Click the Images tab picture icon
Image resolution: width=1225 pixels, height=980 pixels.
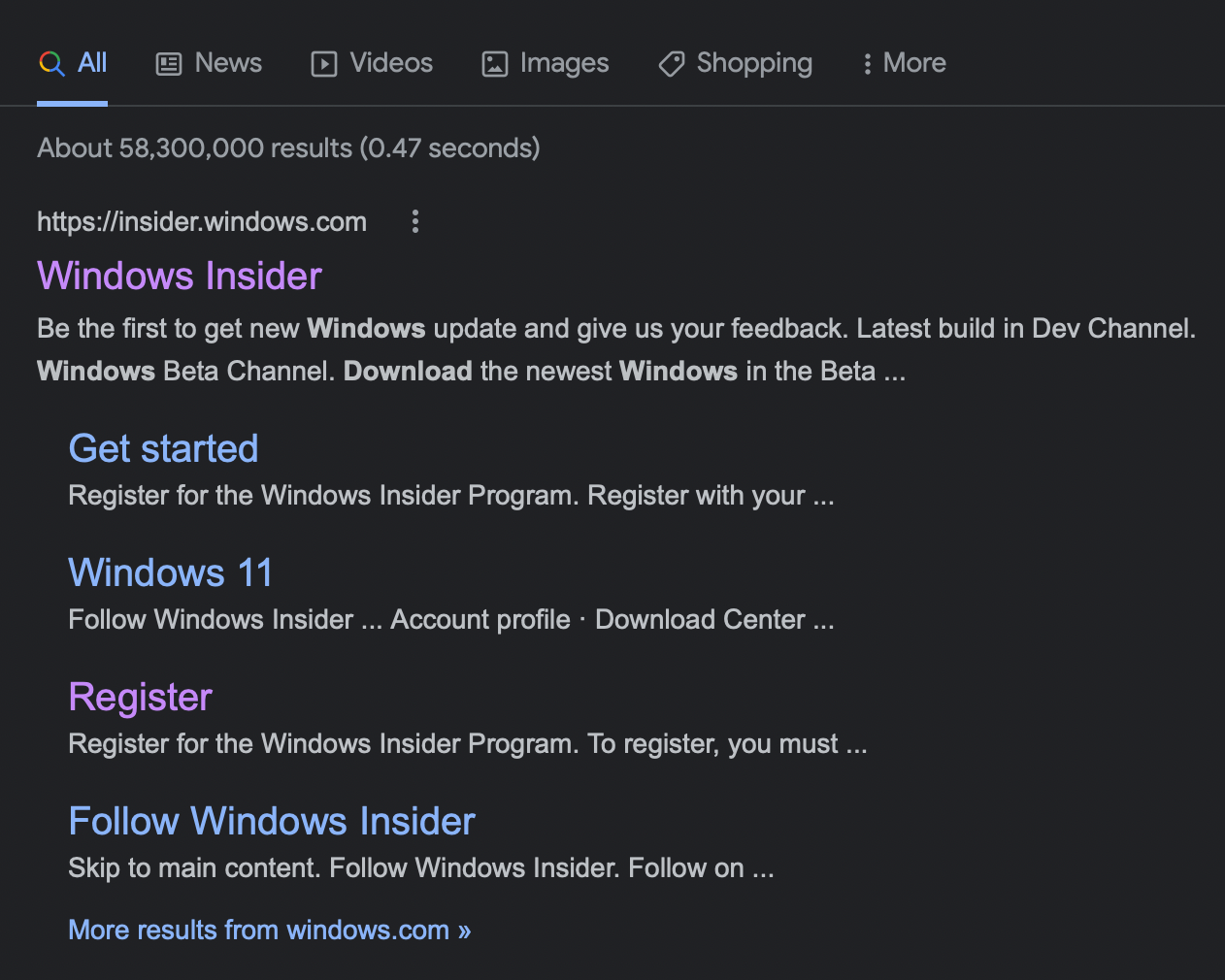coord(495,64)
